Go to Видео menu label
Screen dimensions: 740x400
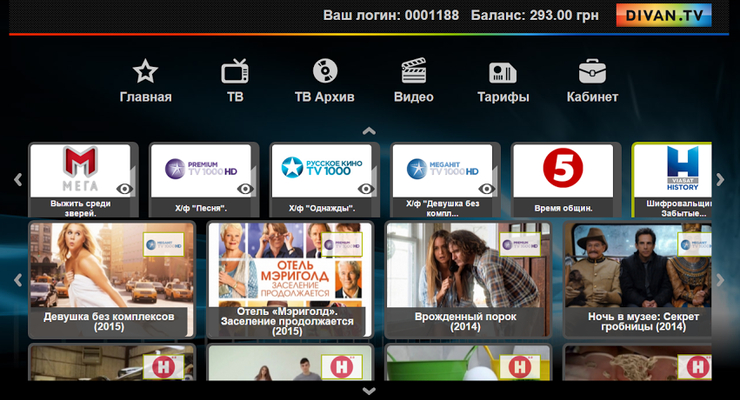(x=414, y=97)
